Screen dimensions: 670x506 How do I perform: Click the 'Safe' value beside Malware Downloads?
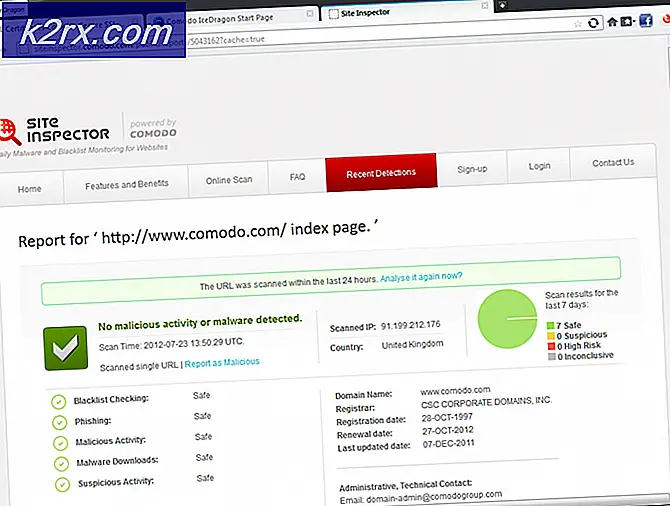point(204,457)
